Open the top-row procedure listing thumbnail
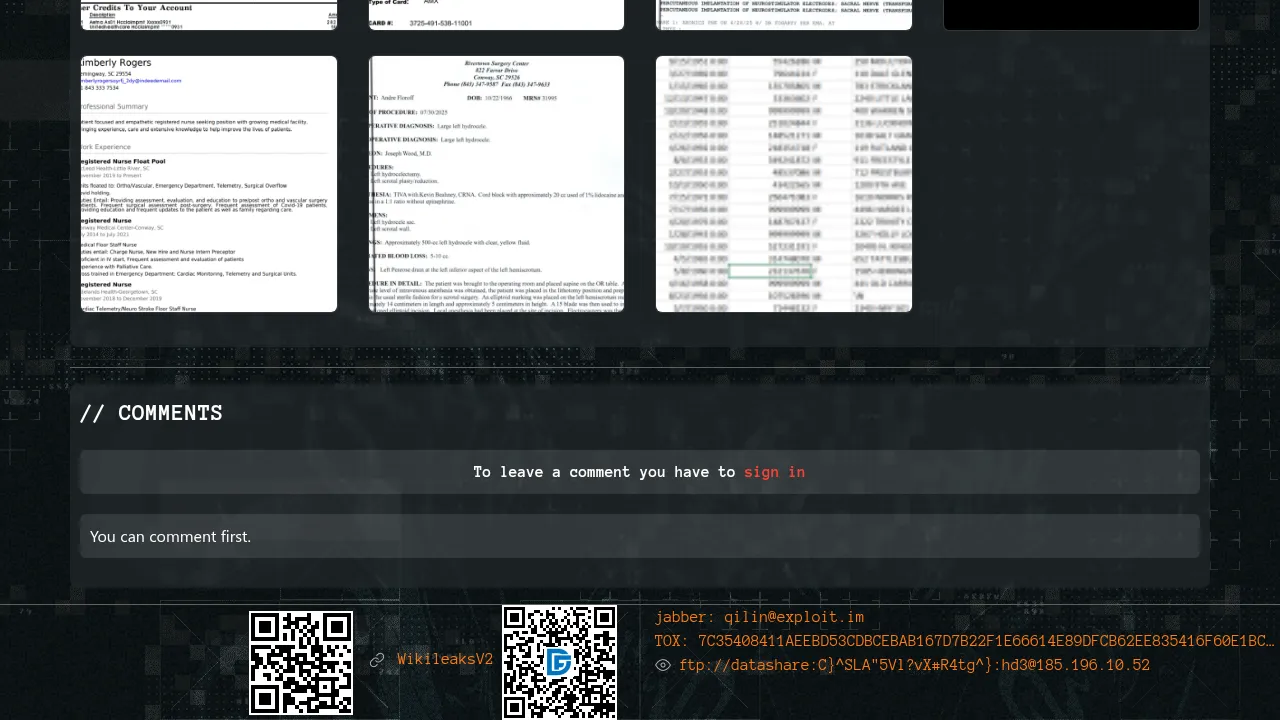 pyautogui.click(x=783, y=14)
